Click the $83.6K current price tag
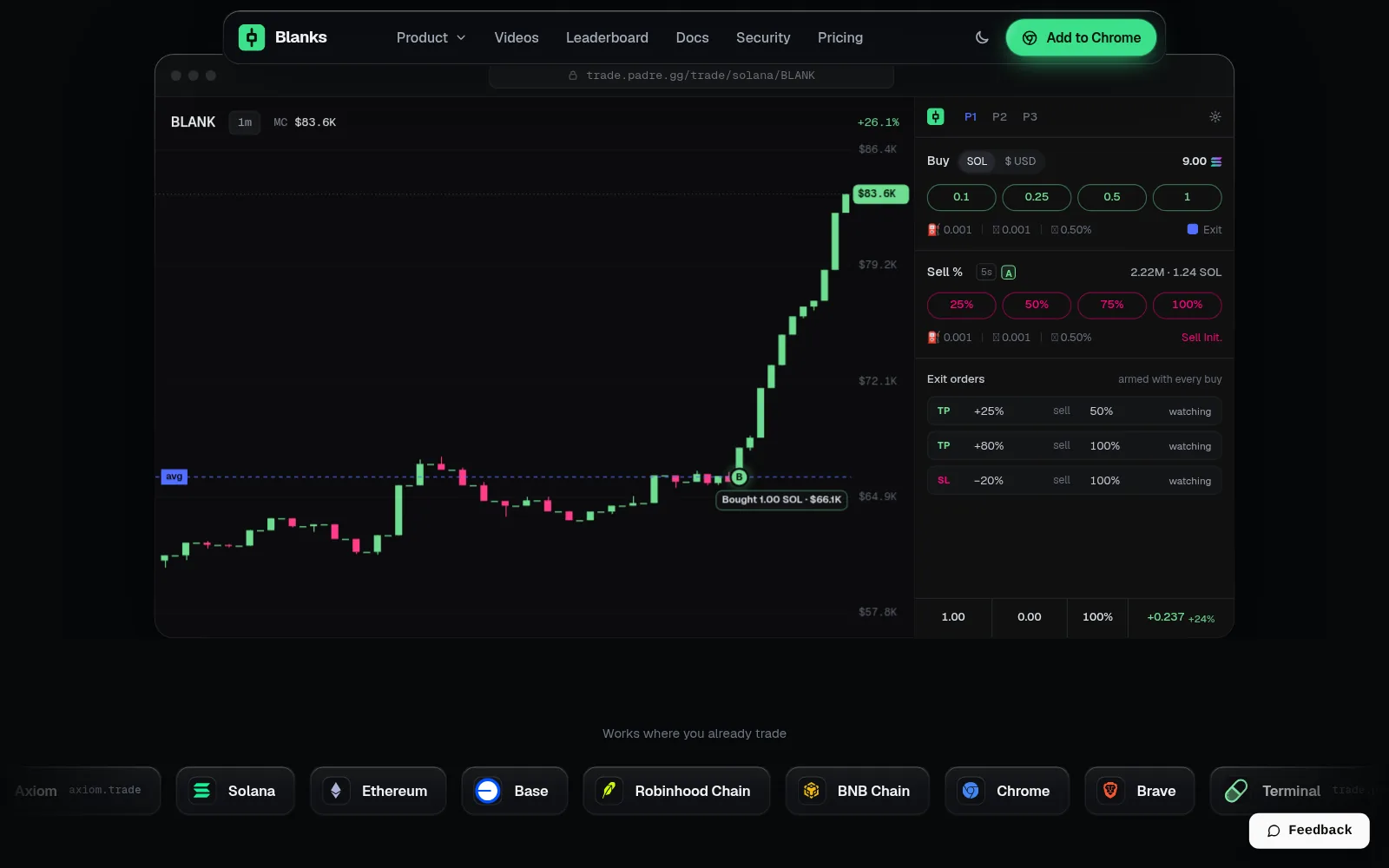The width and height of the screenshot is (1389, 868). (880, 194)
